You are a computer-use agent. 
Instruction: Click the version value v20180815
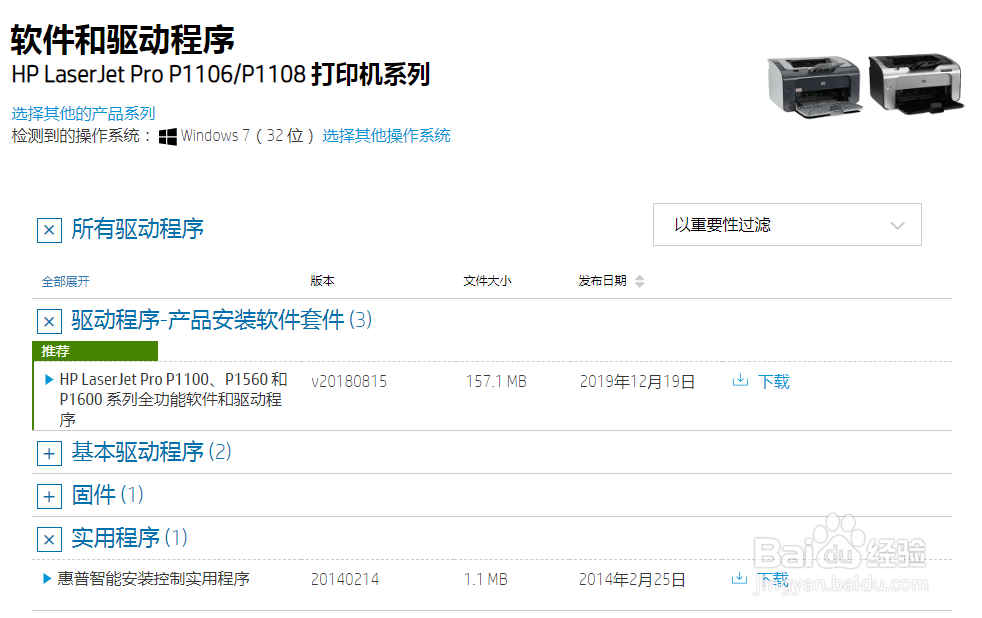click(349, 381)
